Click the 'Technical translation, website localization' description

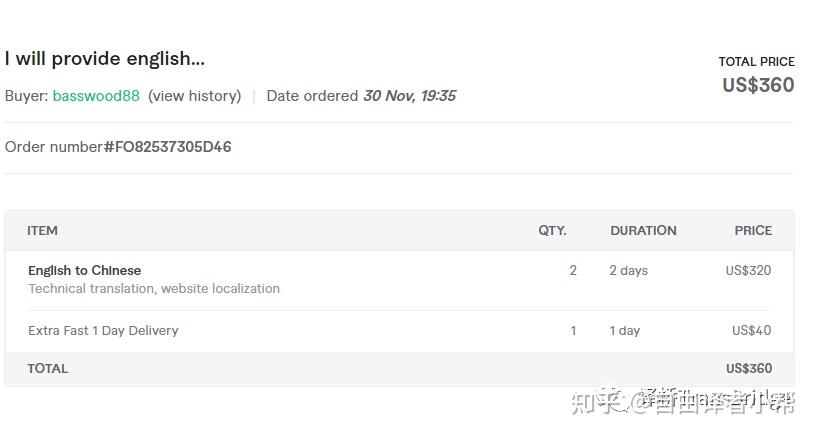pyautogui.click(x=154, y=289)
